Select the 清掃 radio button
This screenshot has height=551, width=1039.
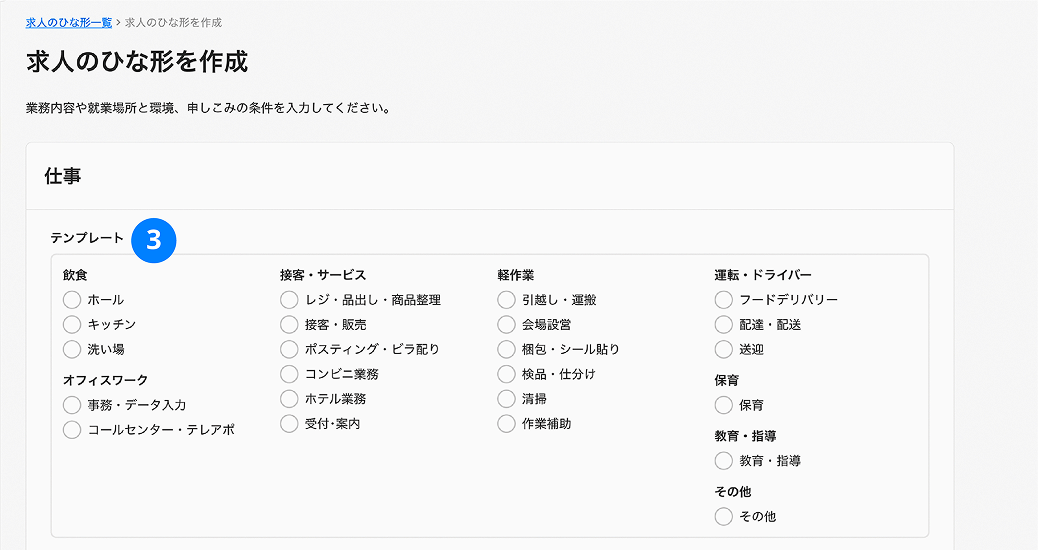click(506, 399)
